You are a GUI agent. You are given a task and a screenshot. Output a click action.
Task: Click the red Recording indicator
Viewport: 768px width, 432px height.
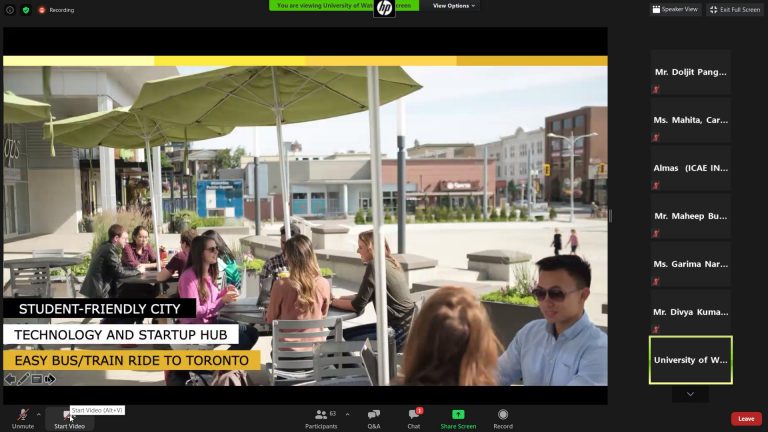(x=56, y=10)
